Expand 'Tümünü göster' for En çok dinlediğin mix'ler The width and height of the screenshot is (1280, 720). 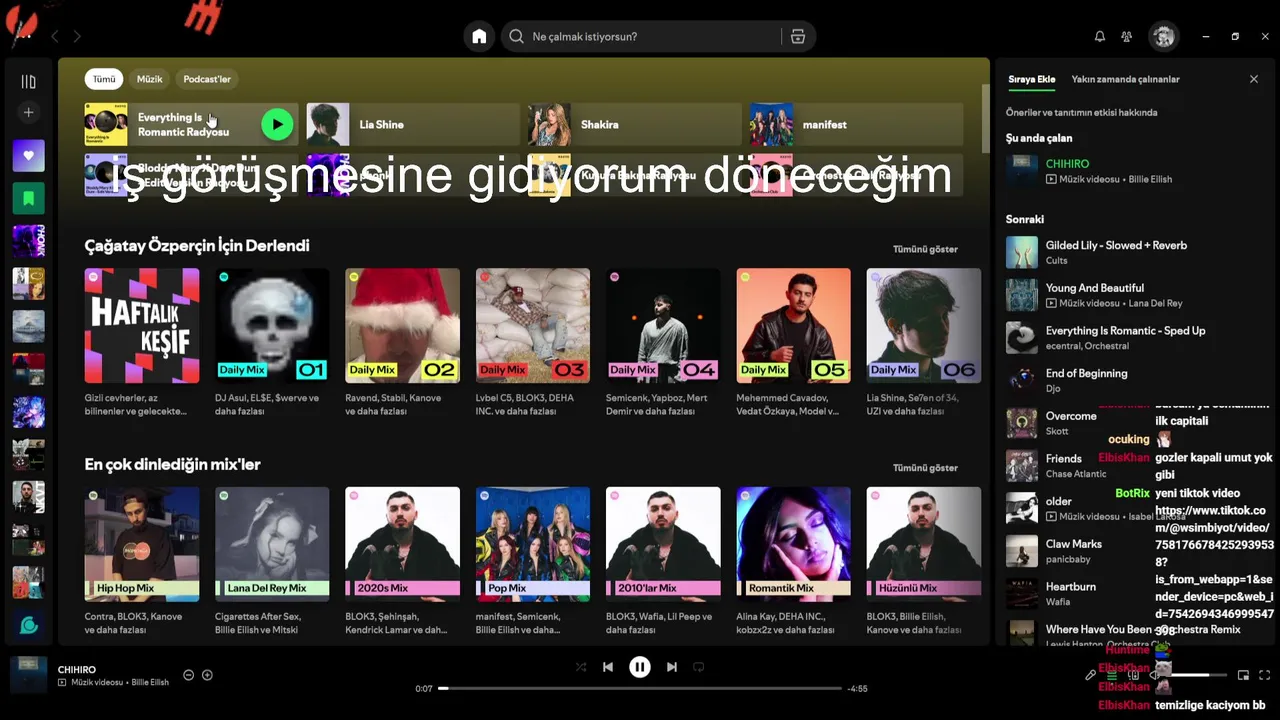(925, 467)
